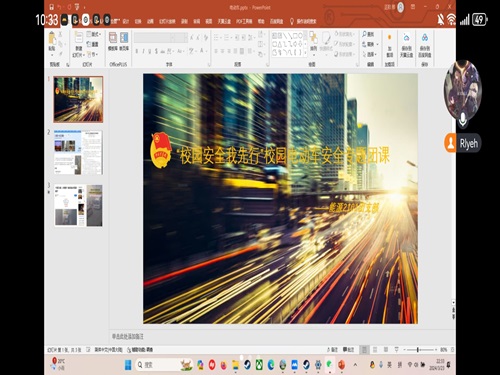Open the Design ribbon tab

click(x=126, y=21)
